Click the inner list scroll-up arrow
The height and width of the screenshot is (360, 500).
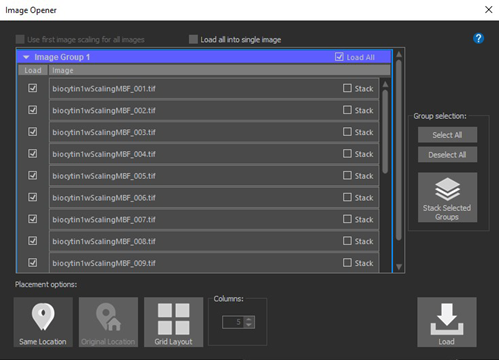tap(385, 84)
